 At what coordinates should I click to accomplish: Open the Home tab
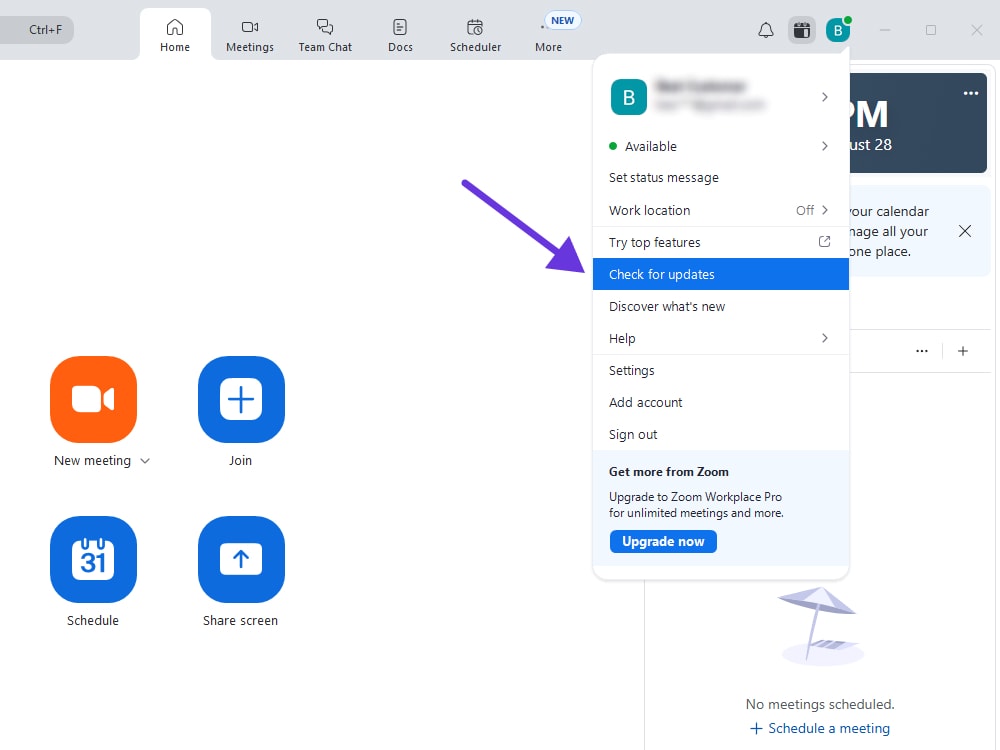(175, 34)
